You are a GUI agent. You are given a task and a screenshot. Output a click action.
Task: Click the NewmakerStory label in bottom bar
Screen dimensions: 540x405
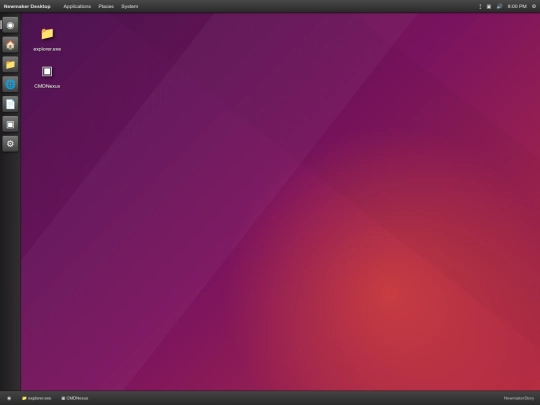point(519,398)
